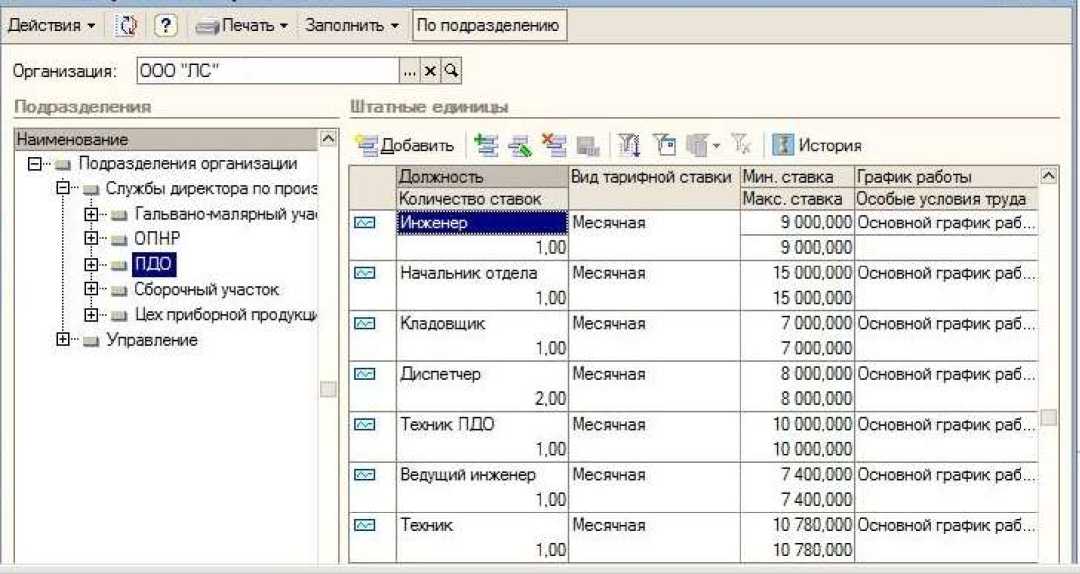Select the Начальник отдела row

[x=468, y=273]
